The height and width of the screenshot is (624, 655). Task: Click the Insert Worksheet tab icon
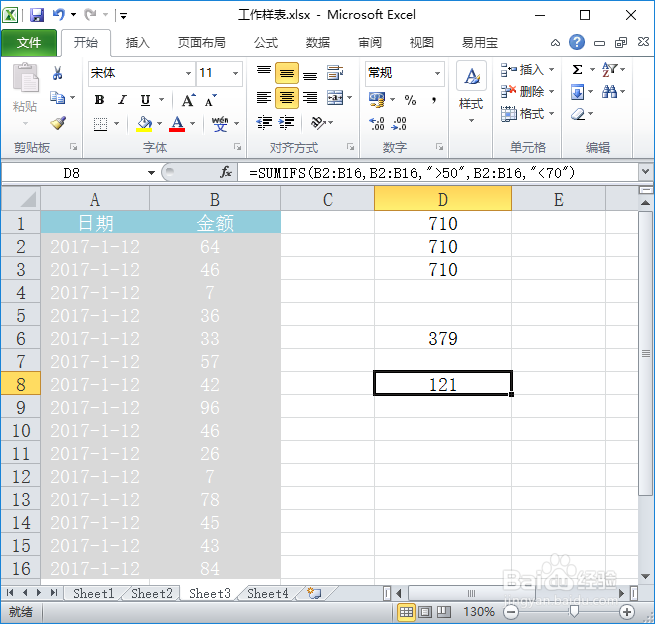coord(314,593)
